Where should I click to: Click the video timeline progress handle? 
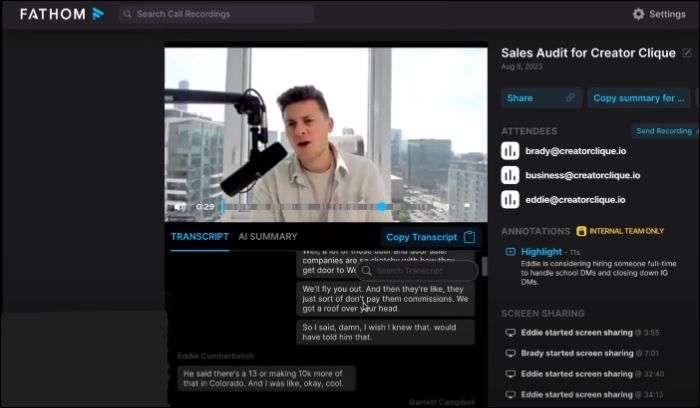point(381,207)
